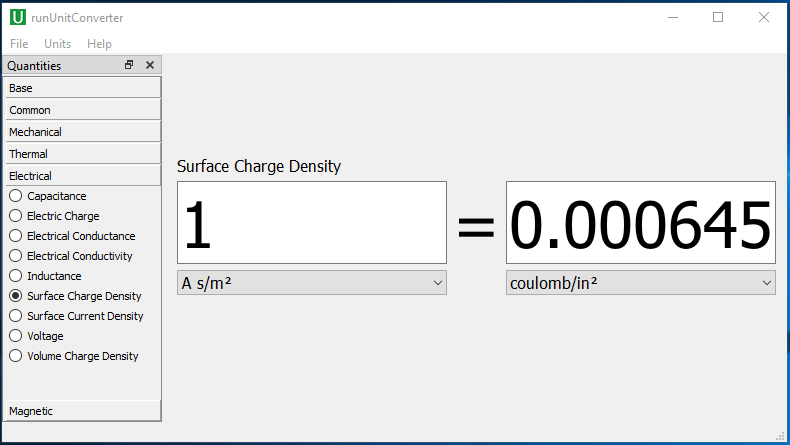The image size is (790, 445).
Task: Select the Electric Charge quantity
Action: tap(16, 216)
